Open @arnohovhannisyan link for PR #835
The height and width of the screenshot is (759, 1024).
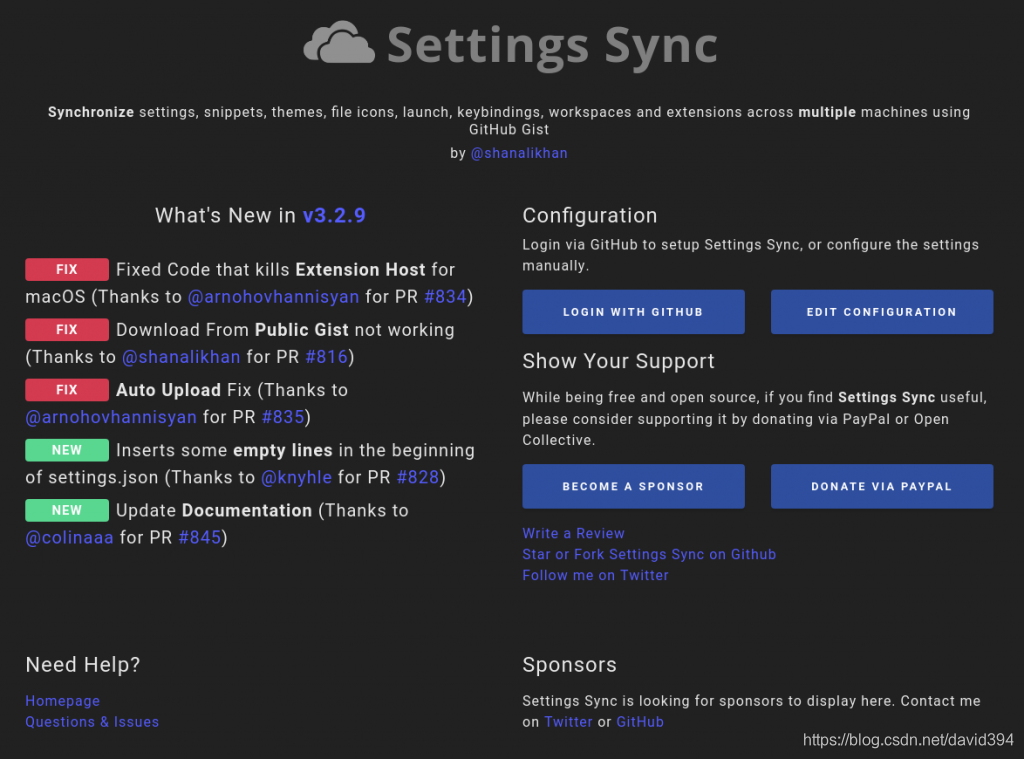pyautogui.click(x=111, y=417)
